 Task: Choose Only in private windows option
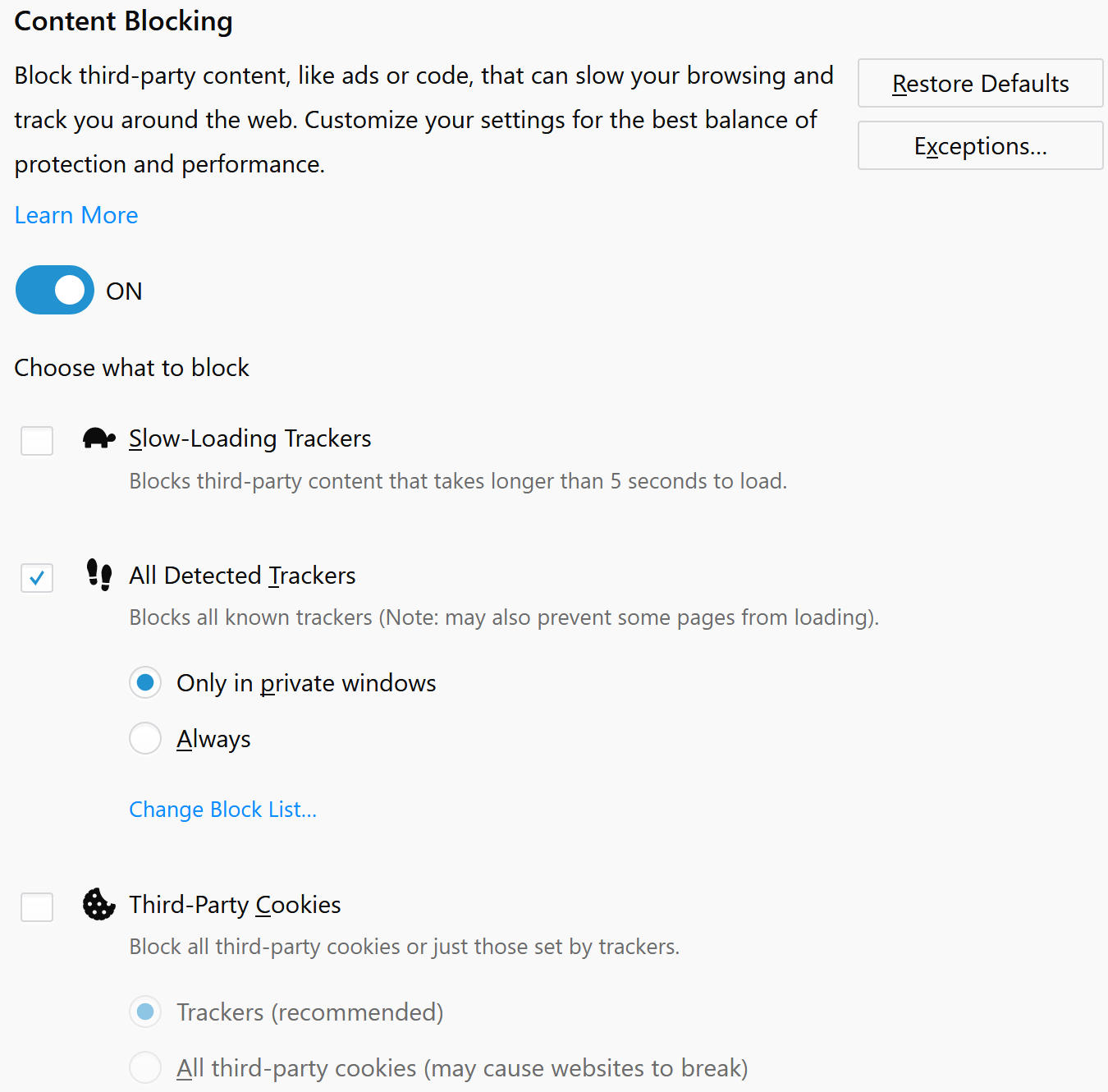click(145, 682)
